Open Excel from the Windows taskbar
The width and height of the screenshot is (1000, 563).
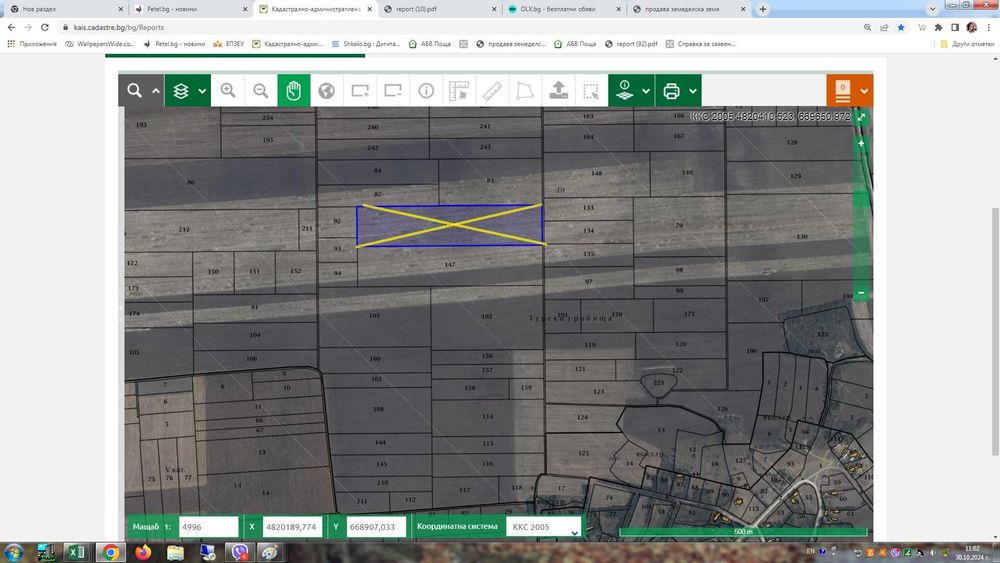pyautogui.click(x=76, y=552)
